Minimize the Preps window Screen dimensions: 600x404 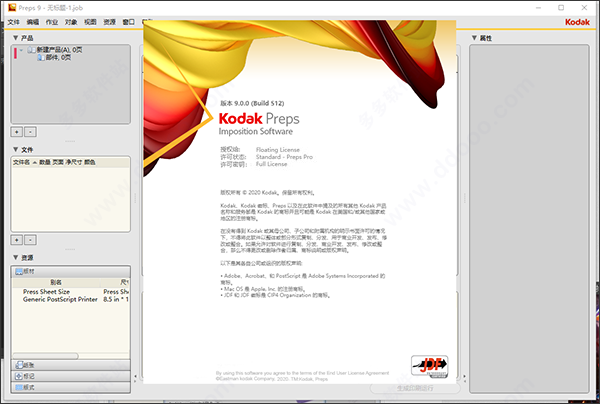[538, 8]
